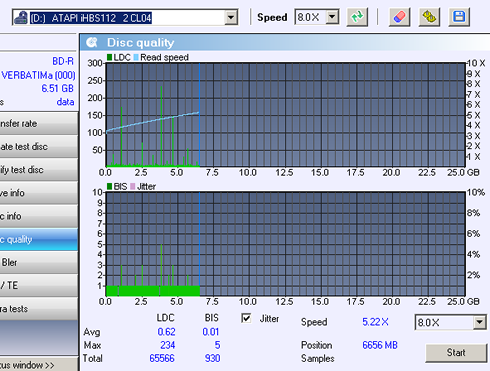
Task: Click the yellow copy disc icon
Action: (x=429, y=17)
